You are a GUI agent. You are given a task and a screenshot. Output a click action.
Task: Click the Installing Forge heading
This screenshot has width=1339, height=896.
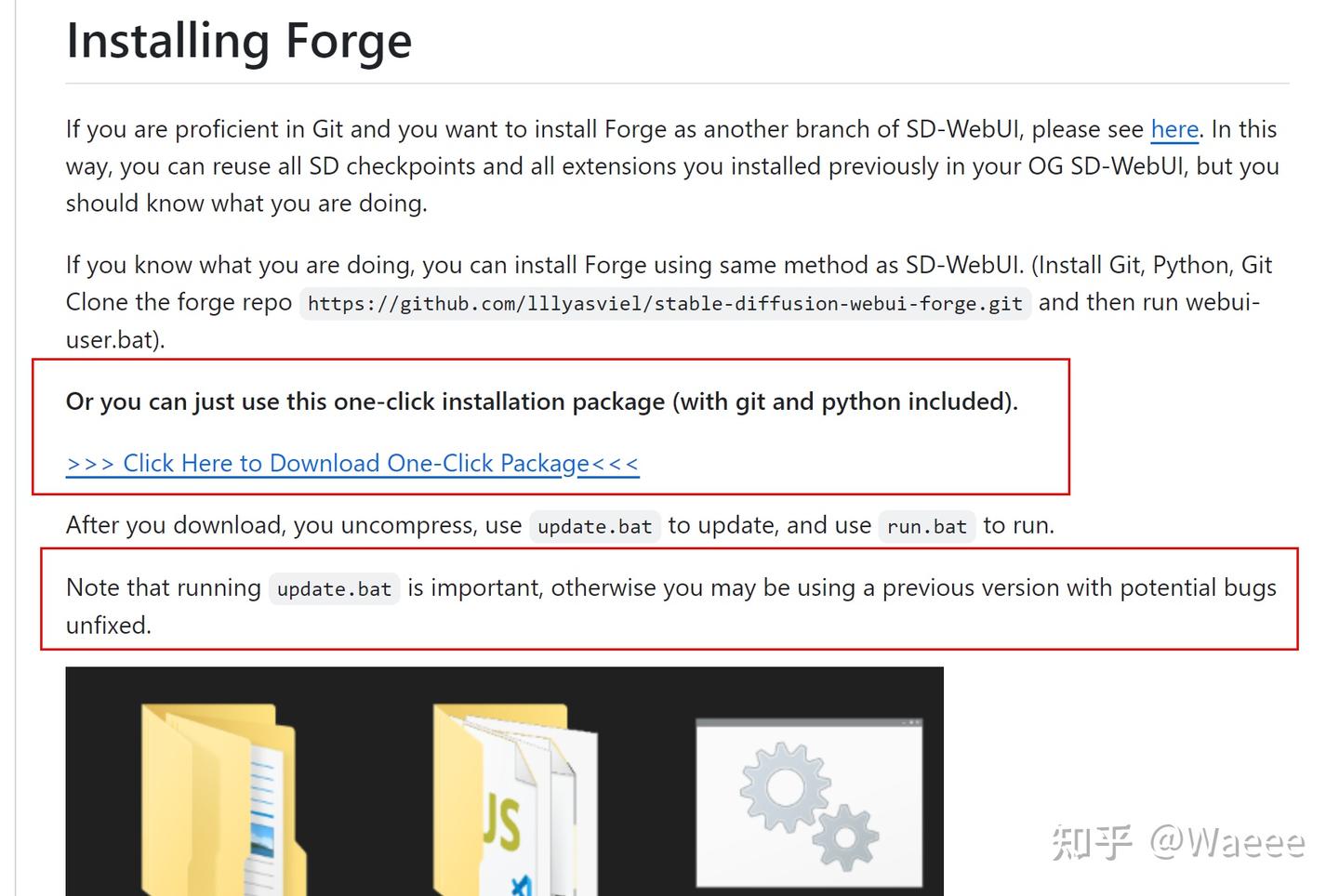[x=238, y=41]
